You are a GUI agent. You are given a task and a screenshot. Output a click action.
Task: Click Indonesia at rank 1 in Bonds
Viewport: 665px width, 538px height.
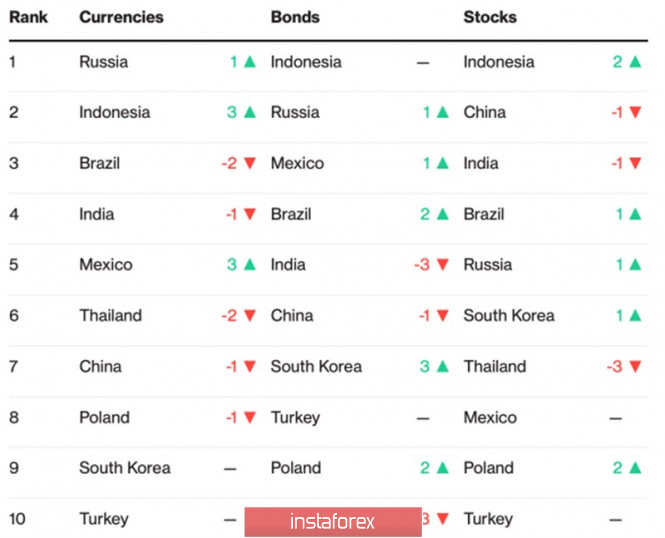tap(306, 62)
